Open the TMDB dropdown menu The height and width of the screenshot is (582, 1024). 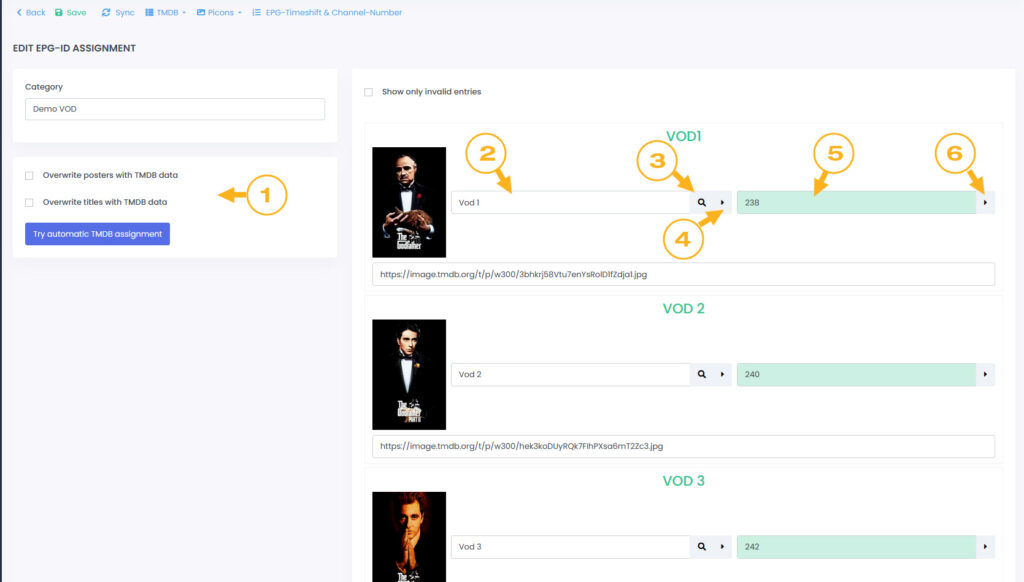pos(166,13)
